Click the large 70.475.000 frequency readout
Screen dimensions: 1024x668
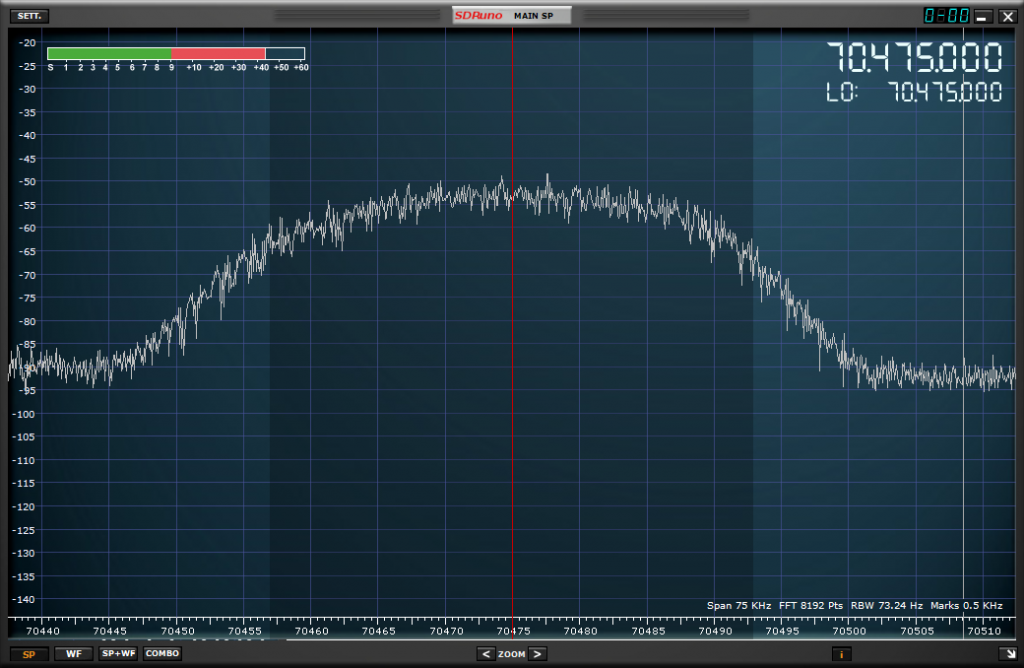pyautogui.click(x=914, y=57)
